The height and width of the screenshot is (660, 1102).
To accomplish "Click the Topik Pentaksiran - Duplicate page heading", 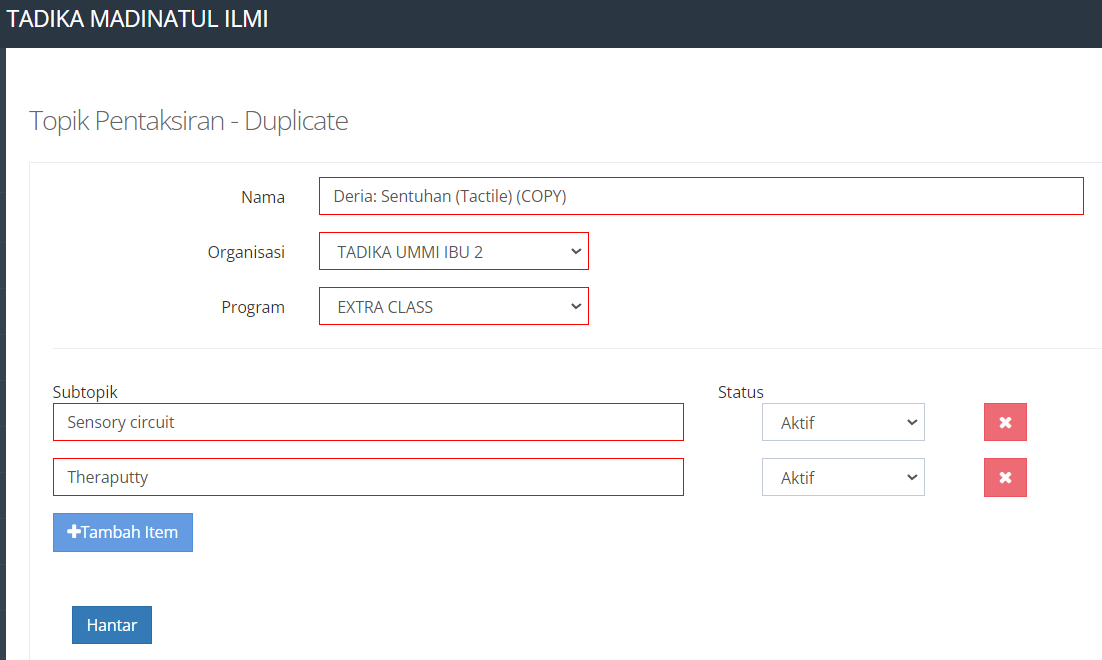I will 189,121.
